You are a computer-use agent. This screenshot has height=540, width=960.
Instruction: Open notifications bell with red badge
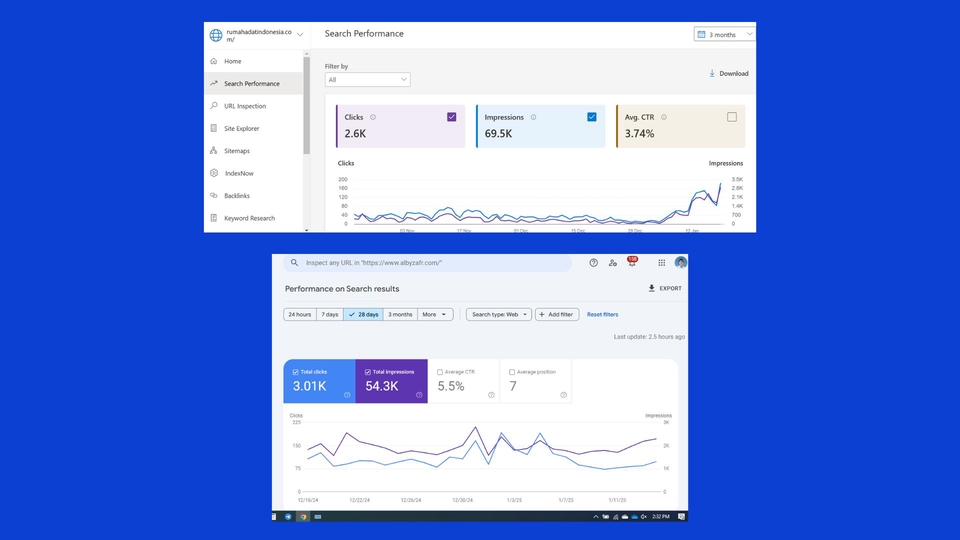click(632, 262)
